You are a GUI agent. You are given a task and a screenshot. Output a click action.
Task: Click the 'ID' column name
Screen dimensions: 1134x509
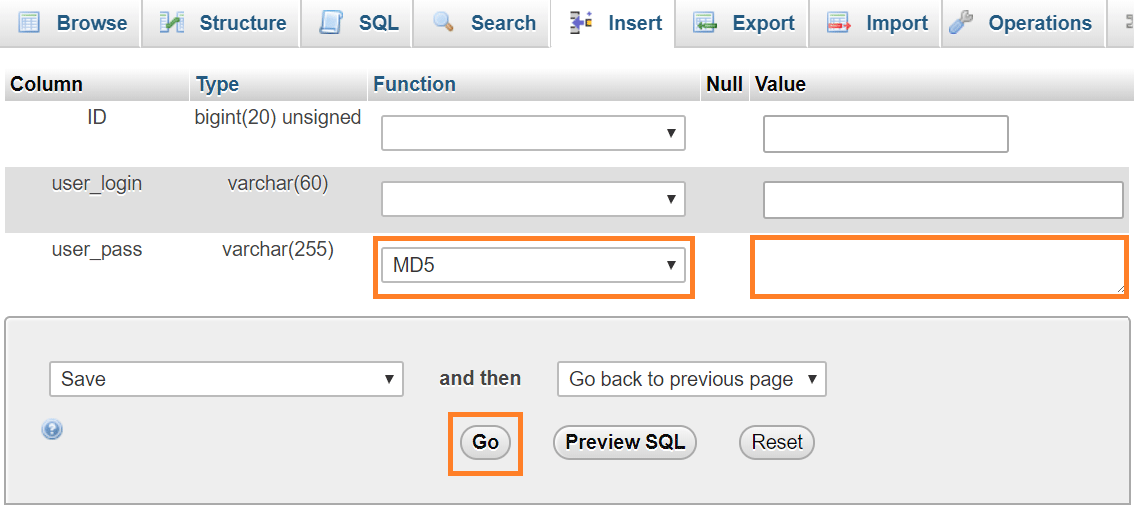pos(97,117)
